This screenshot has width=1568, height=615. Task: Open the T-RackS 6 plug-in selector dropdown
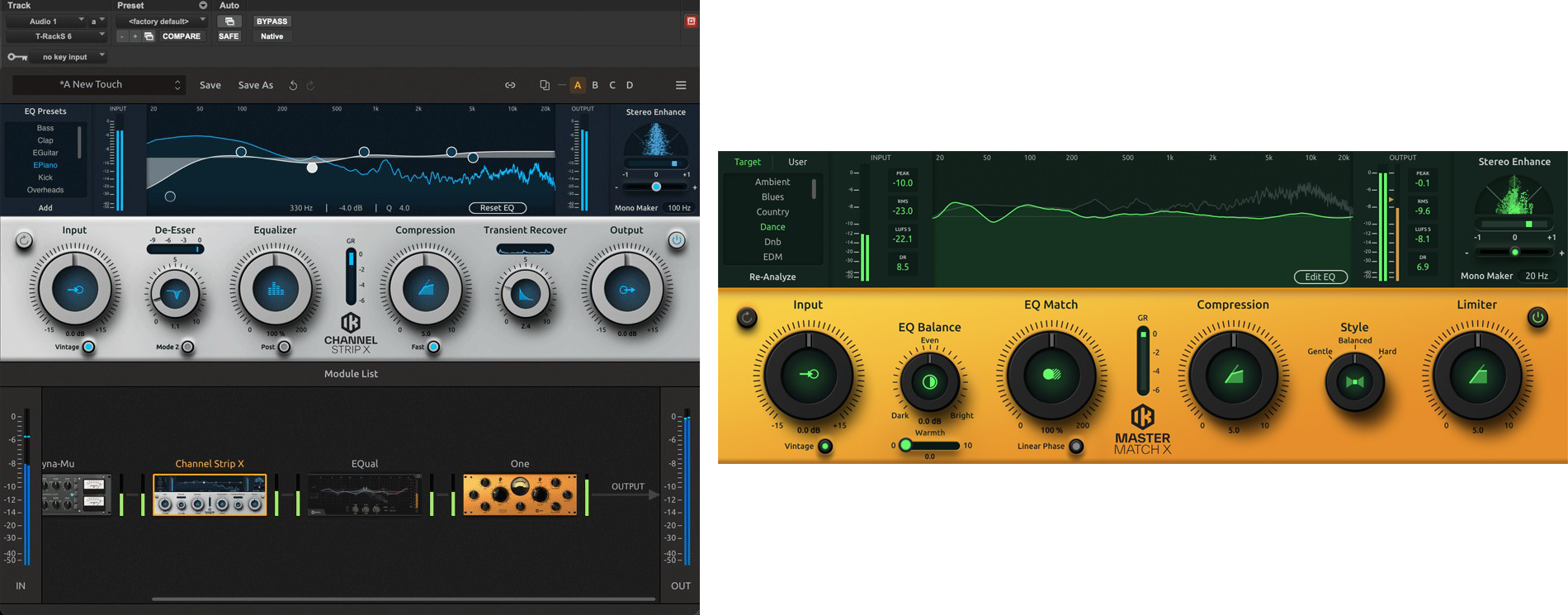[56, 36]
